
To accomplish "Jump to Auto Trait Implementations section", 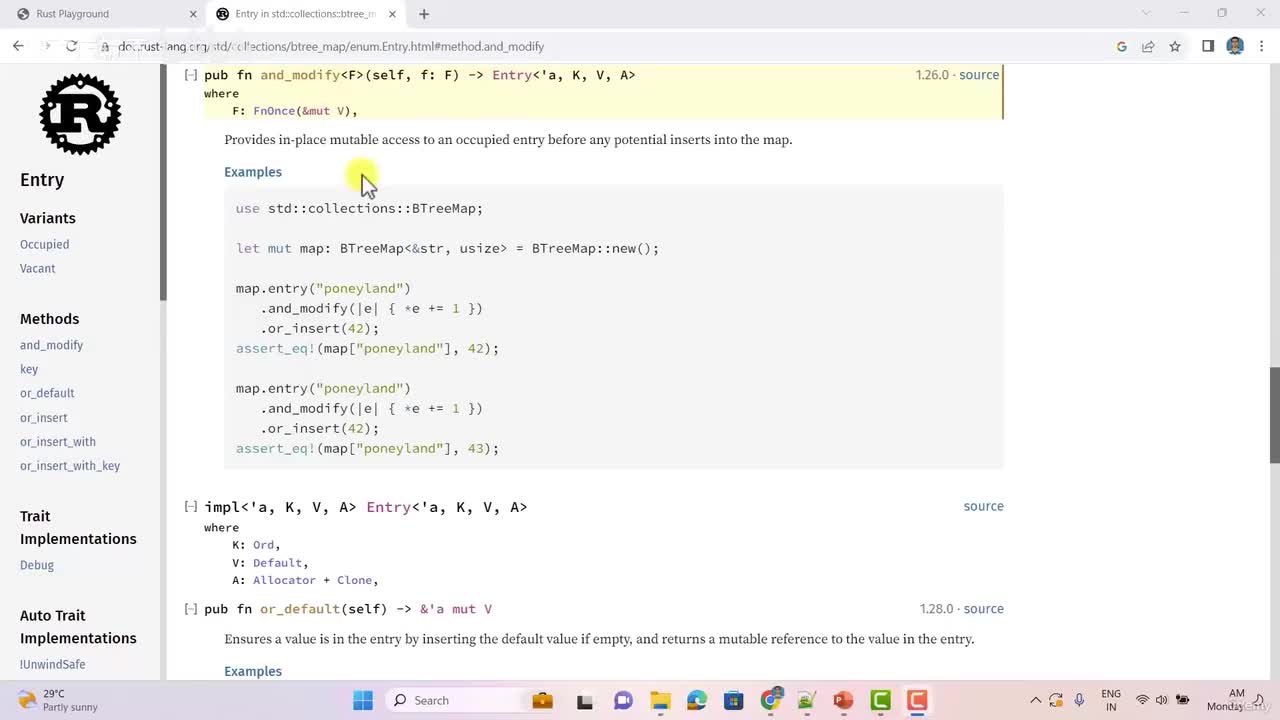I will (78, 627).
